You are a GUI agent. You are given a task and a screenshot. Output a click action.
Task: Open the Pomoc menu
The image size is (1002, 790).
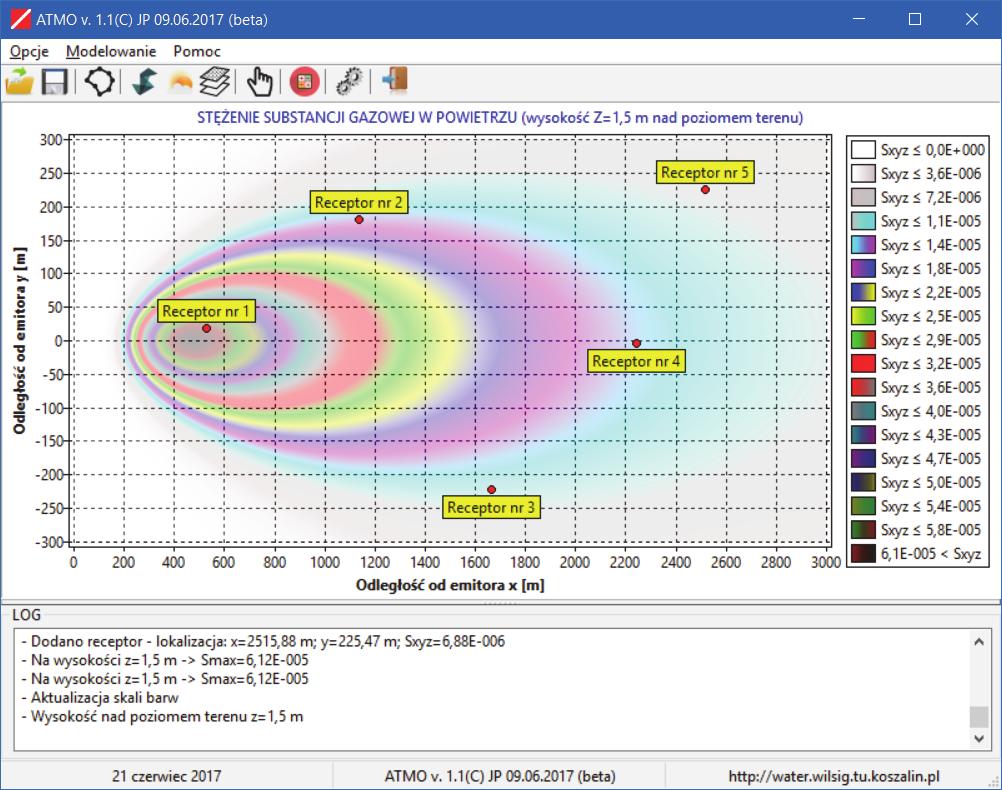pos(197,51)
